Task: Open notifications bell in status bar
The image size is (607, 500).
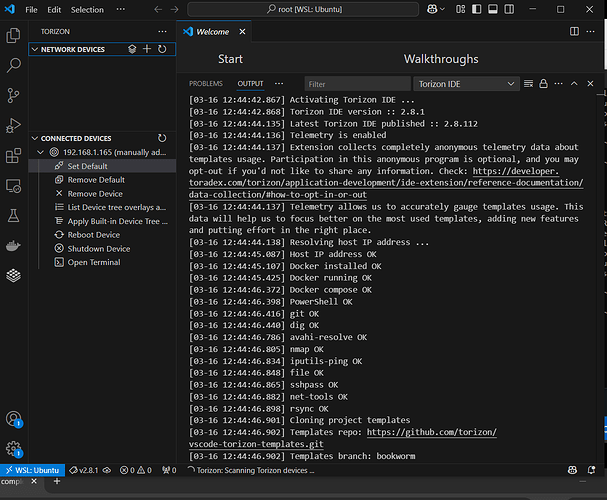Action: pyautogui.click(x=591, y=470)
